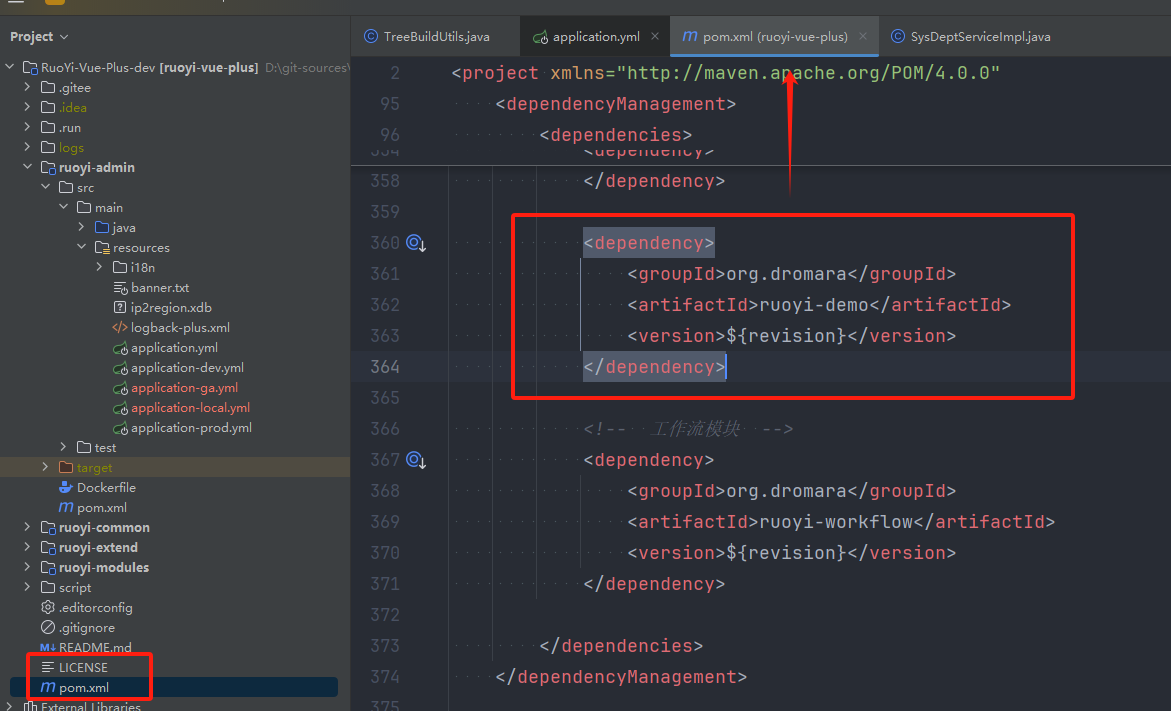Switch to the application.yml tab
Image resolution: width=1171 pixels, height=711 pixels.
596,37
